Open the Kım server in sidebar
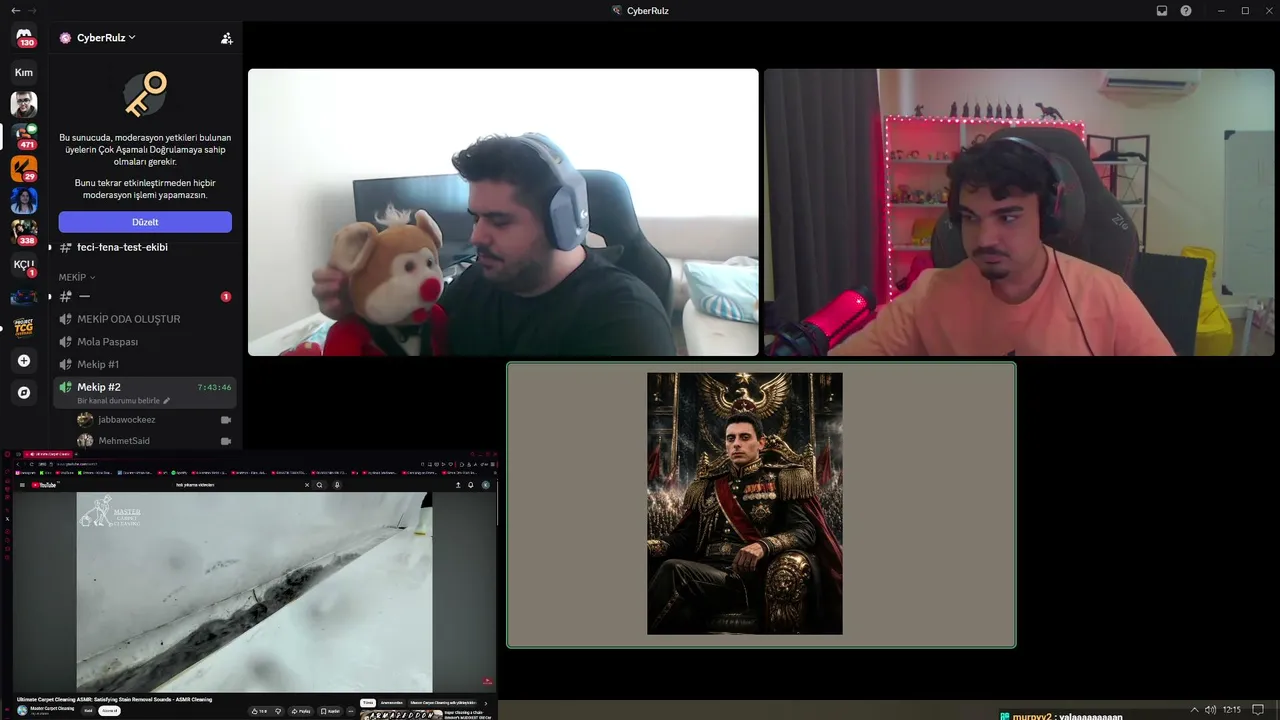 click(24, 72)
